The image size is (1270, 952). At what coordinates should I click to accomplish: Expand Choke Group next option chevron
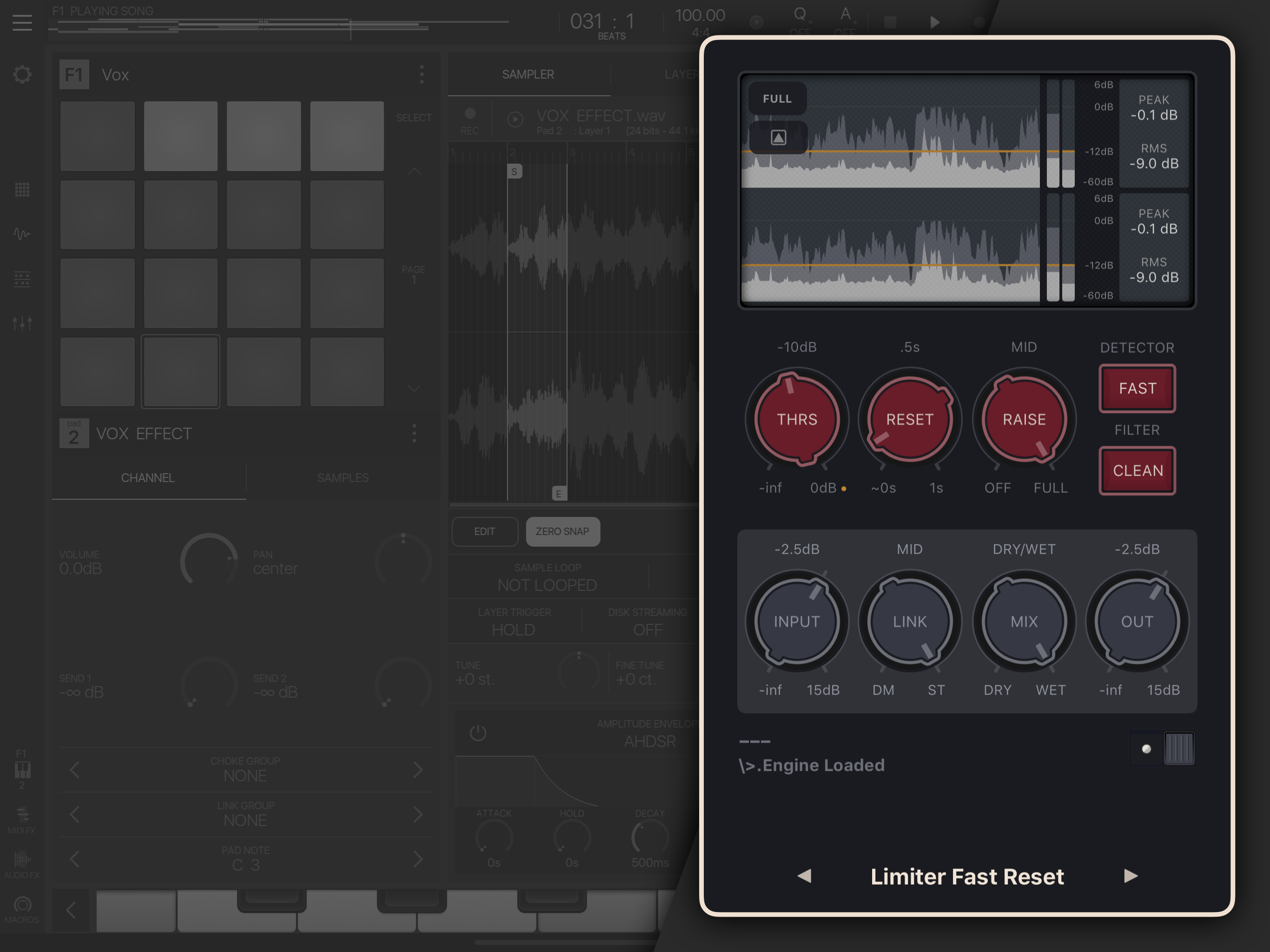tap(417, 770)
